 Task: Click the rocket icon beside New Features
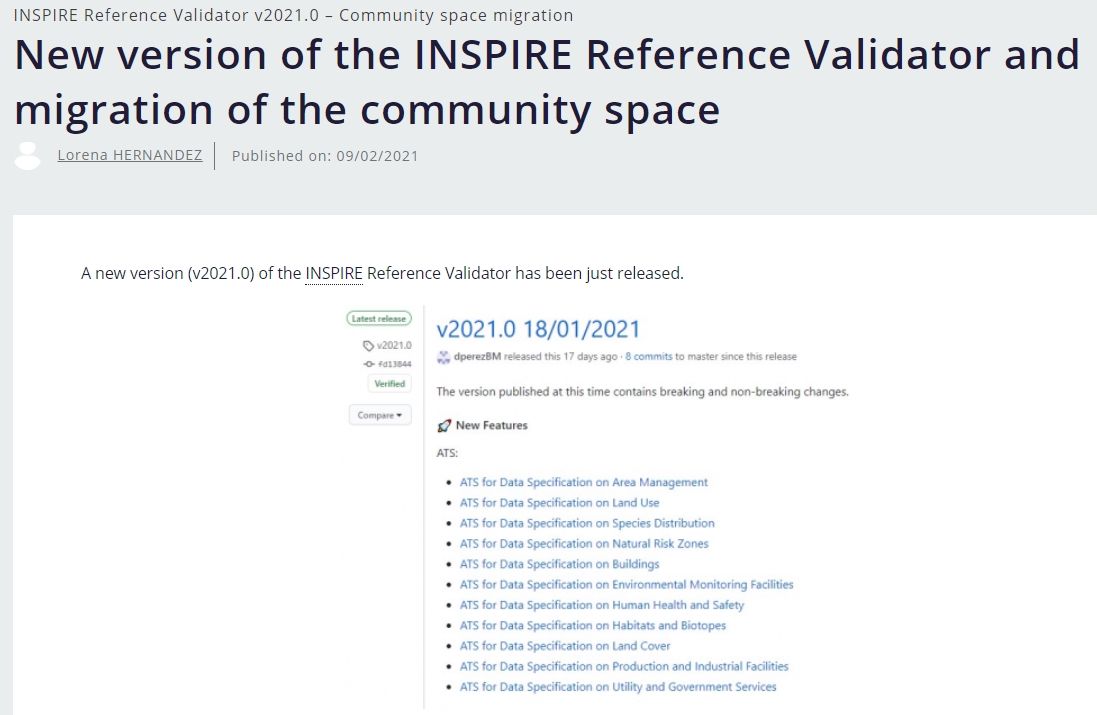click(x=444, y=426)
